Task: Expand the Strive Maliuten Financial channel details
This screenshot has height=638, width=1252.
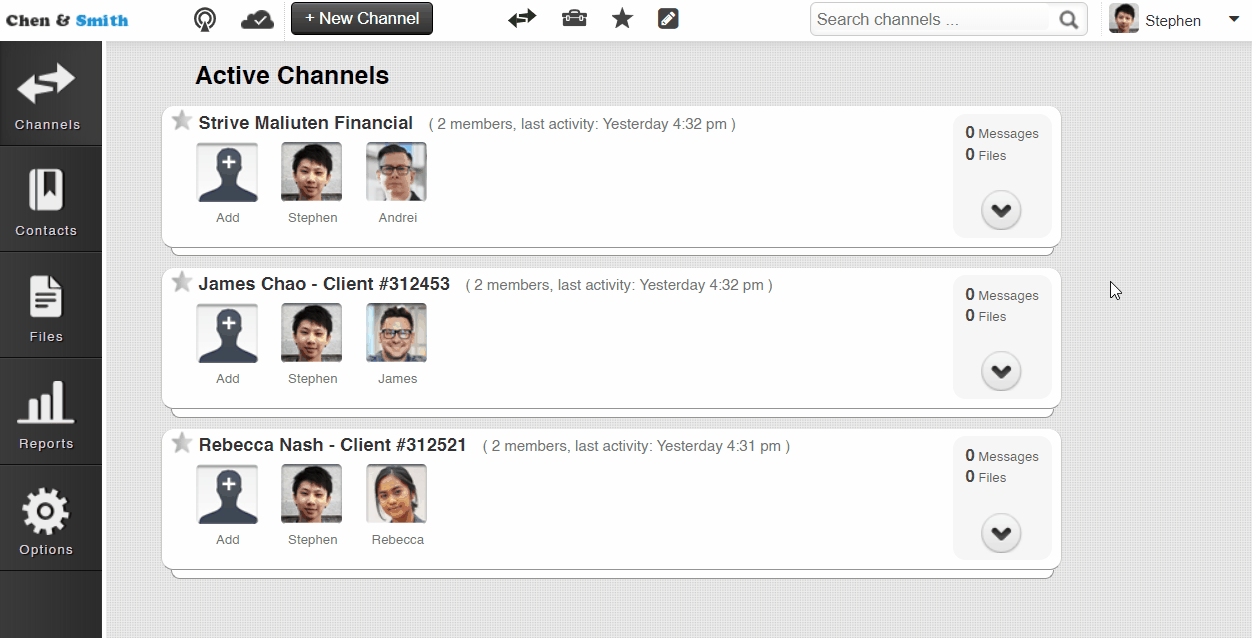Action: pyautogui.click(x=1001, y=210)
